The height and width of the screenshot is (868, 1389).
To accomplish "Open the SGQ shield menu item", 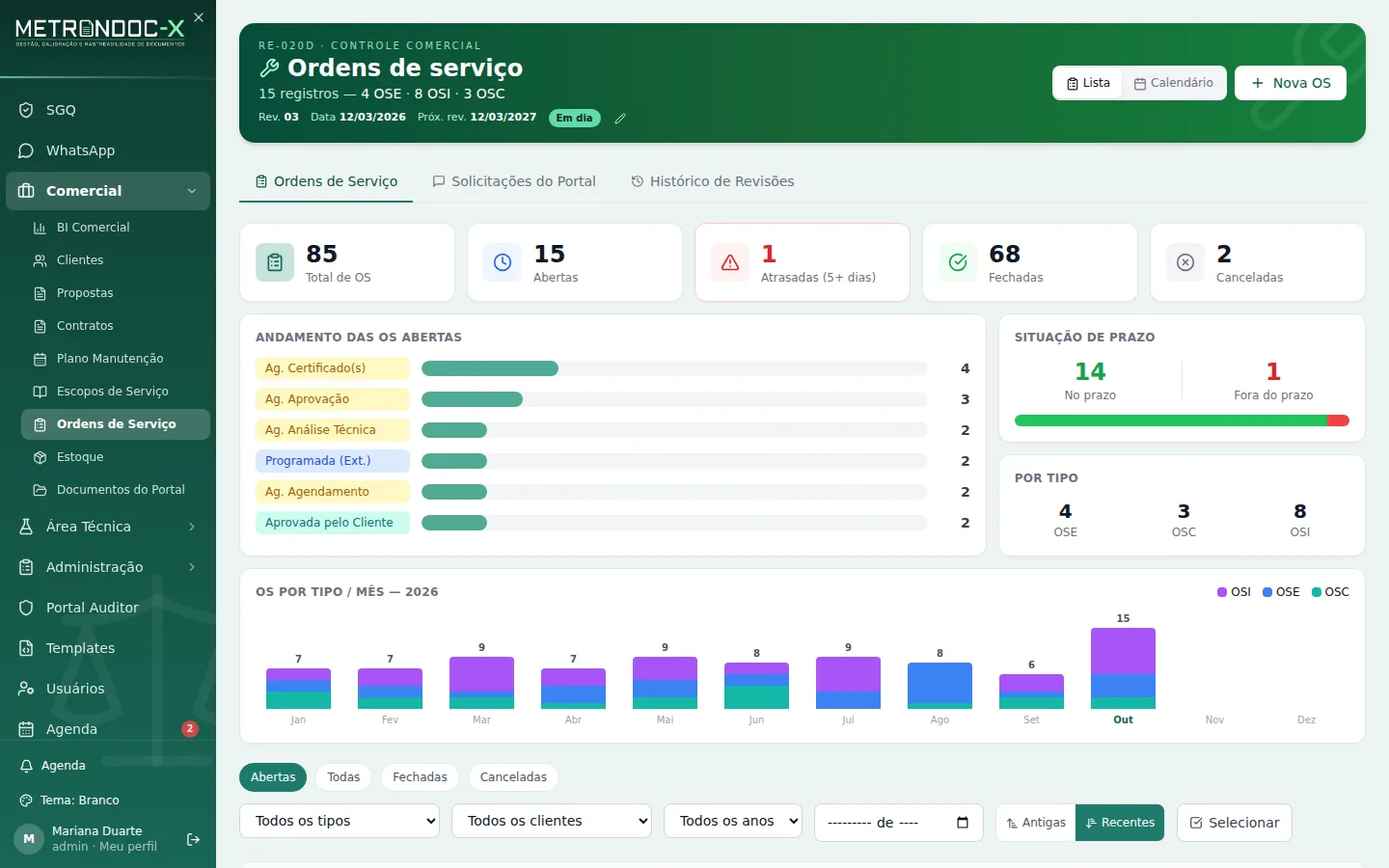I will 108,110.
